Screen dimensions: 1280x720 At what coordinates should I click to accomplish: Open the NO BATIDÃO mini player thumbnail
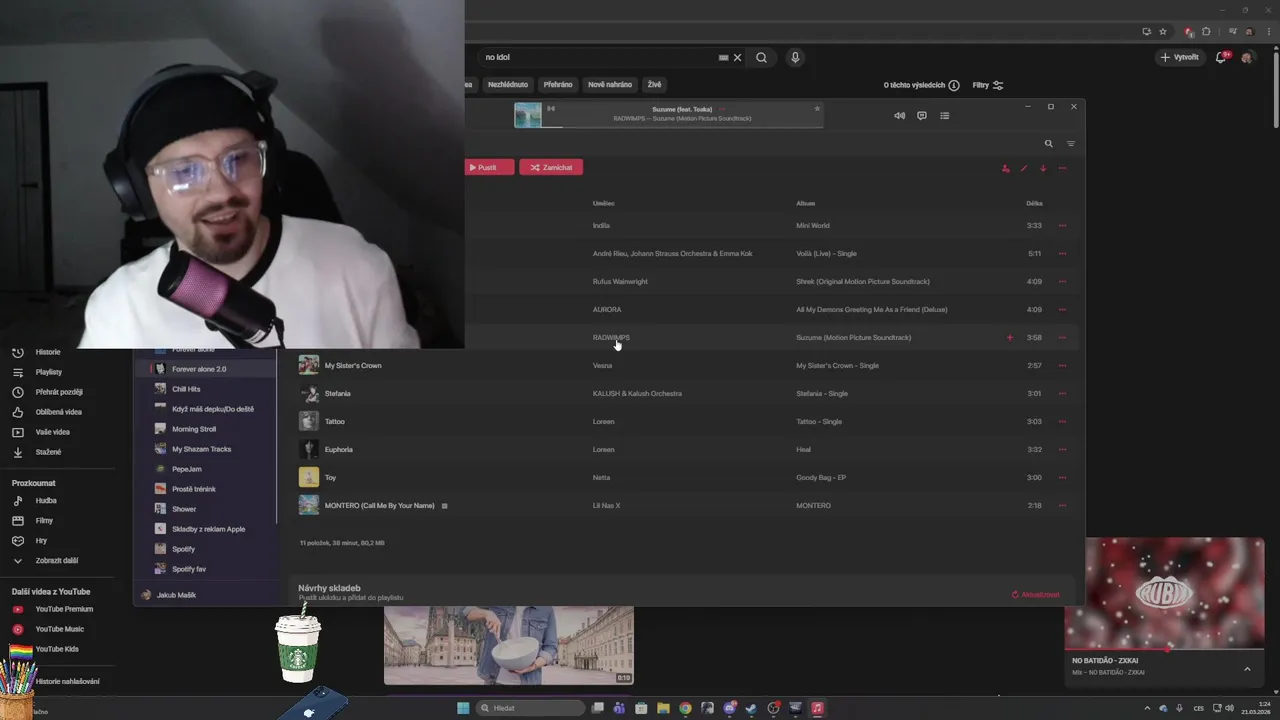[x=1165, y=593]
